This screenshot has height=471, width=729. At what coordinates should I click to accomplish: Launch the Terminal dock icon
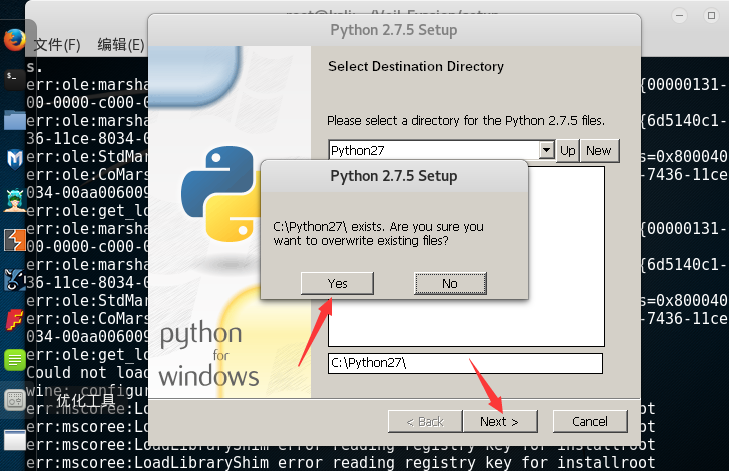point(15,79)
